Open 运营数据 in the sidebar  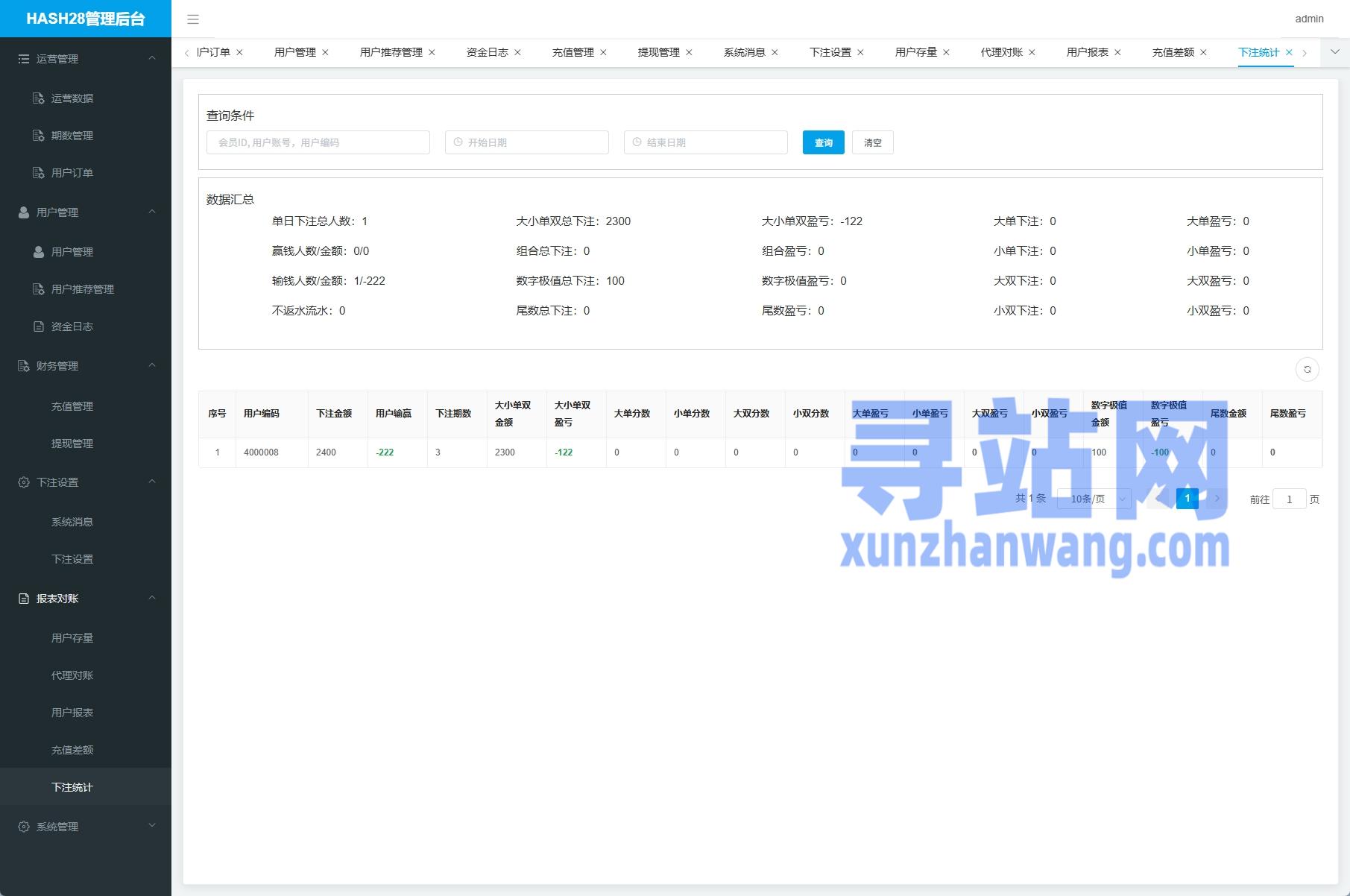coord(86,98)
